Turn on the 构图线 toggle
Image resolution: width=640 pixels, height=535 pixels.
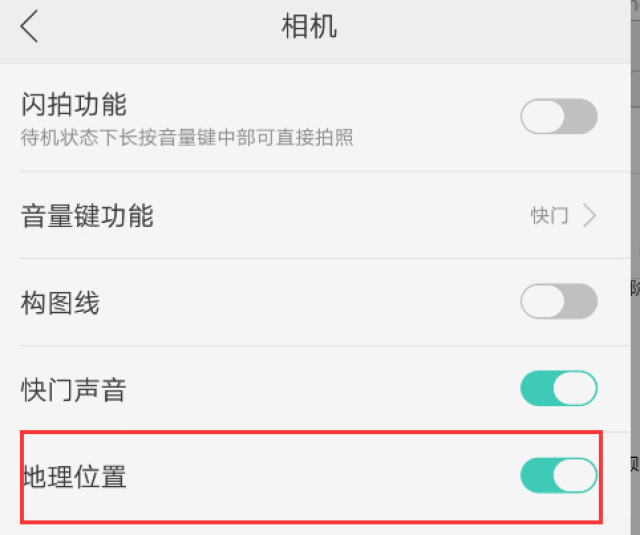point(559,301)
